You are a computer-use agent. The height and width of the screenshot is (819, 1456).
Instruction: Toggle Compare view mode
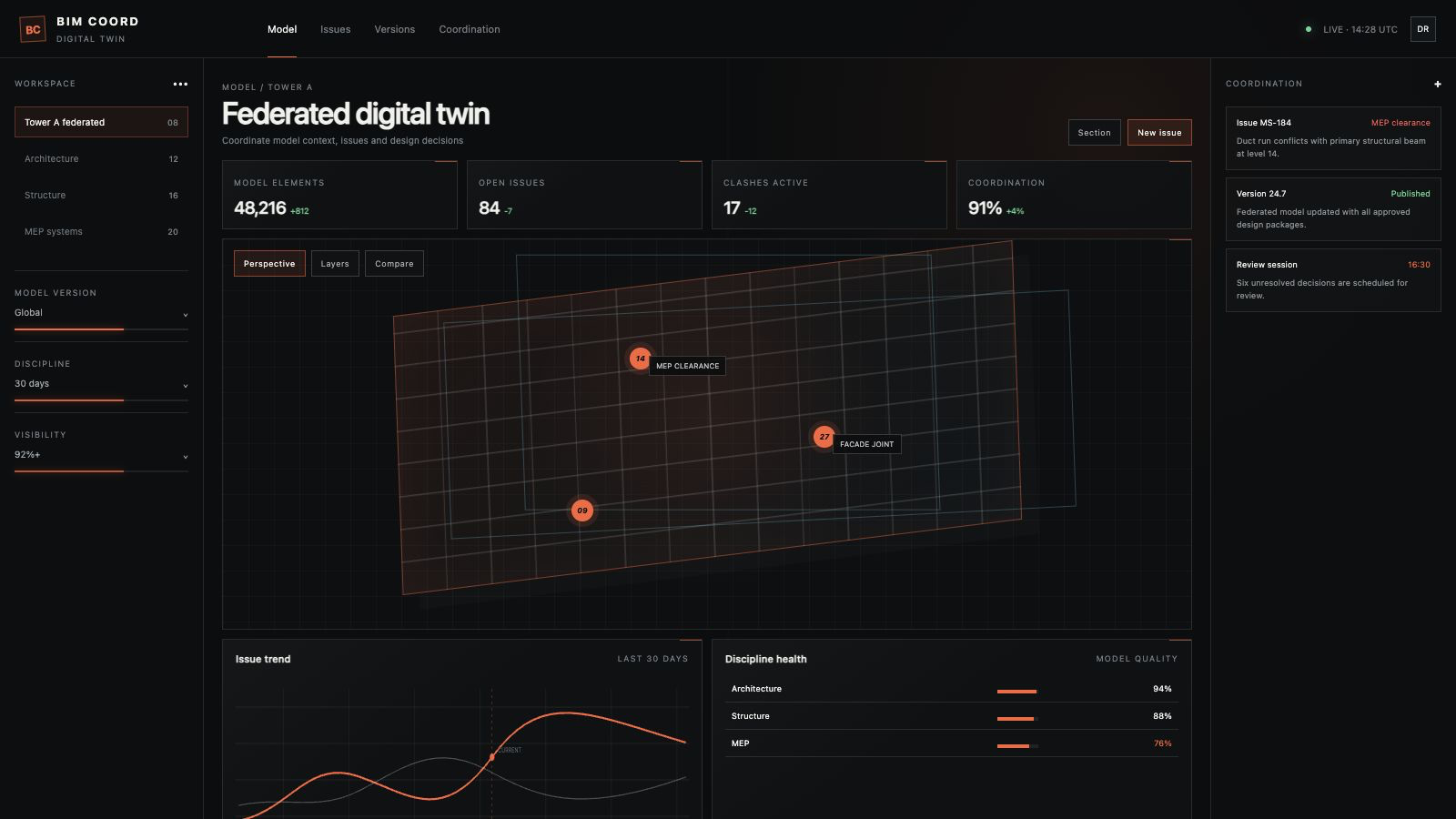tap(394, 264)
